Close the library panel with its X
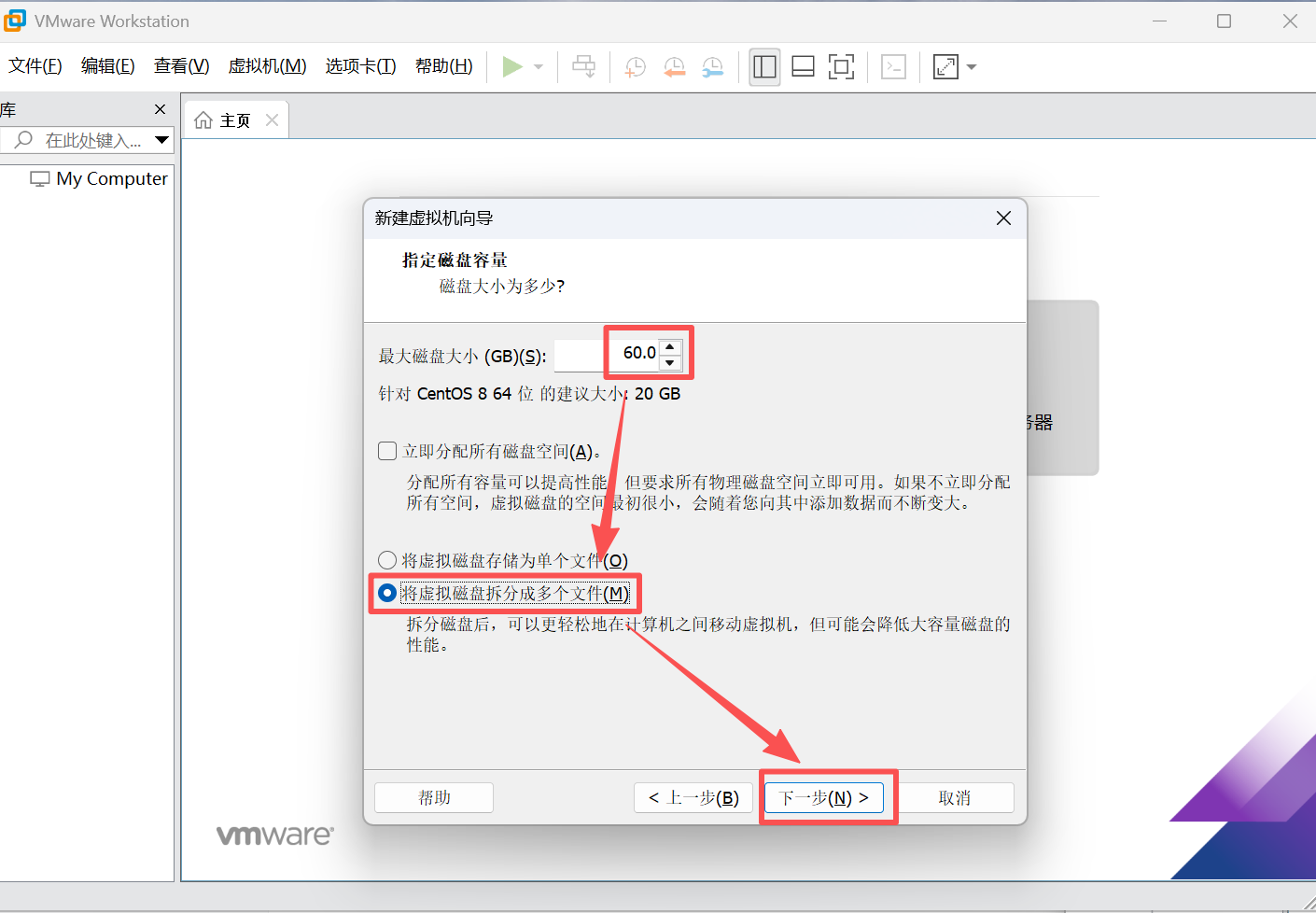 click(160, 109)
